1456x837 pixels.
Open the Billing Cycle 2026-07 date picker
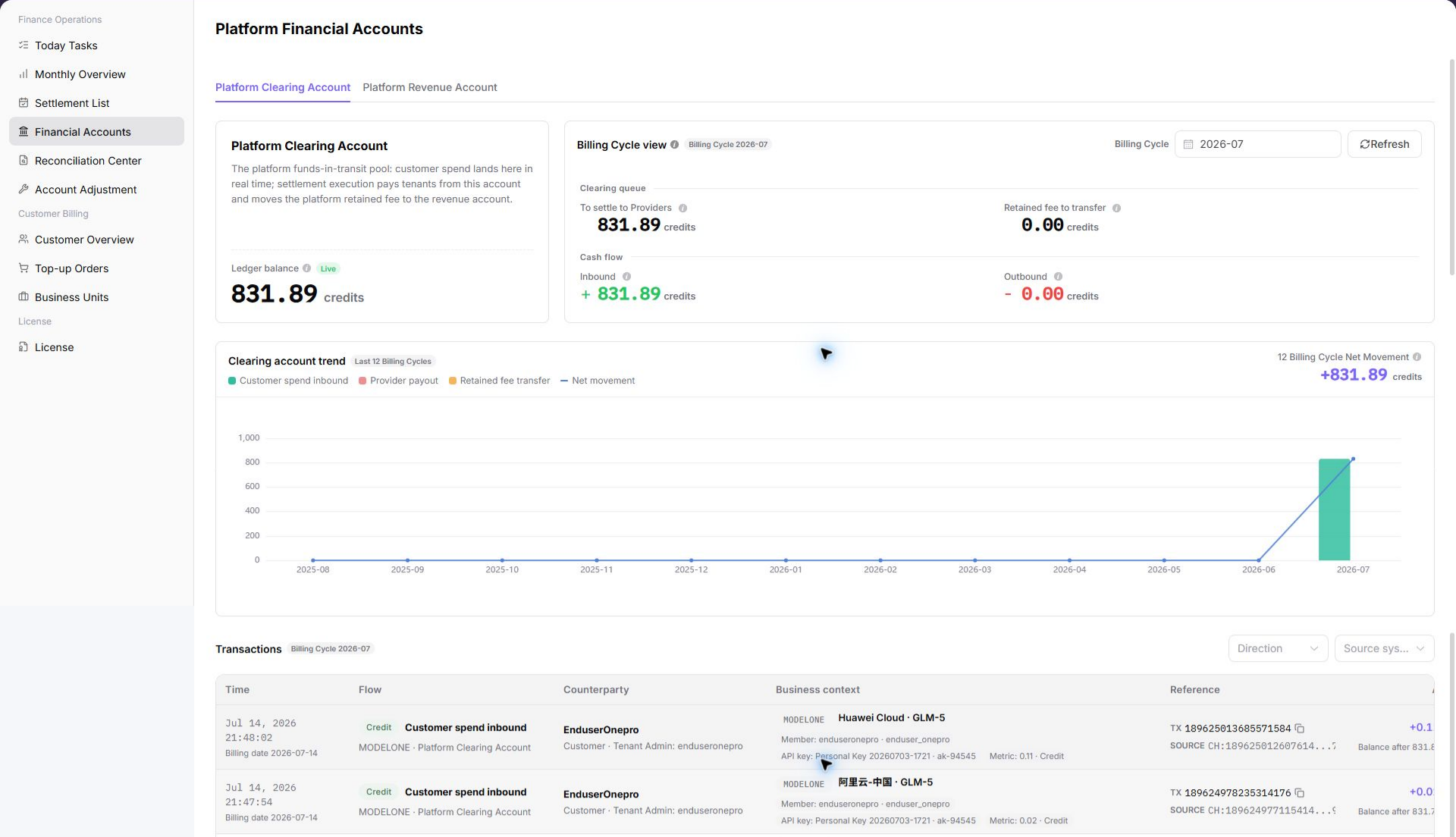1257,144
